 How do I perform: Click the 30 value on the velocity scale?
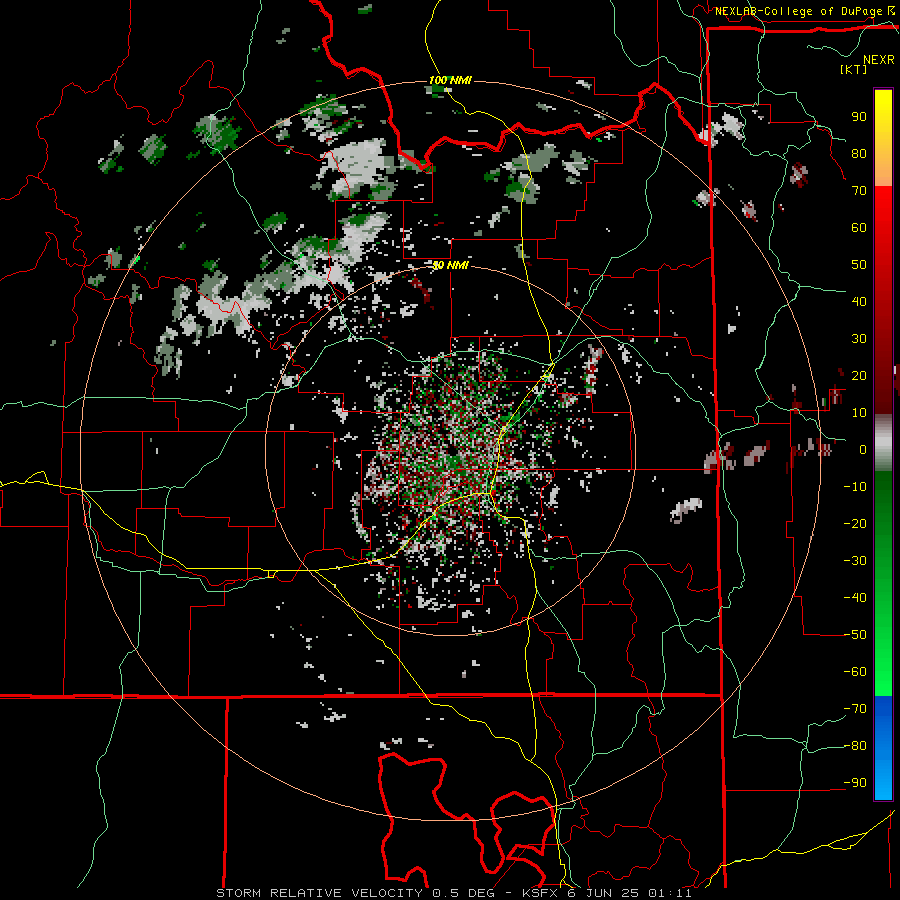(x=859, y=339)
